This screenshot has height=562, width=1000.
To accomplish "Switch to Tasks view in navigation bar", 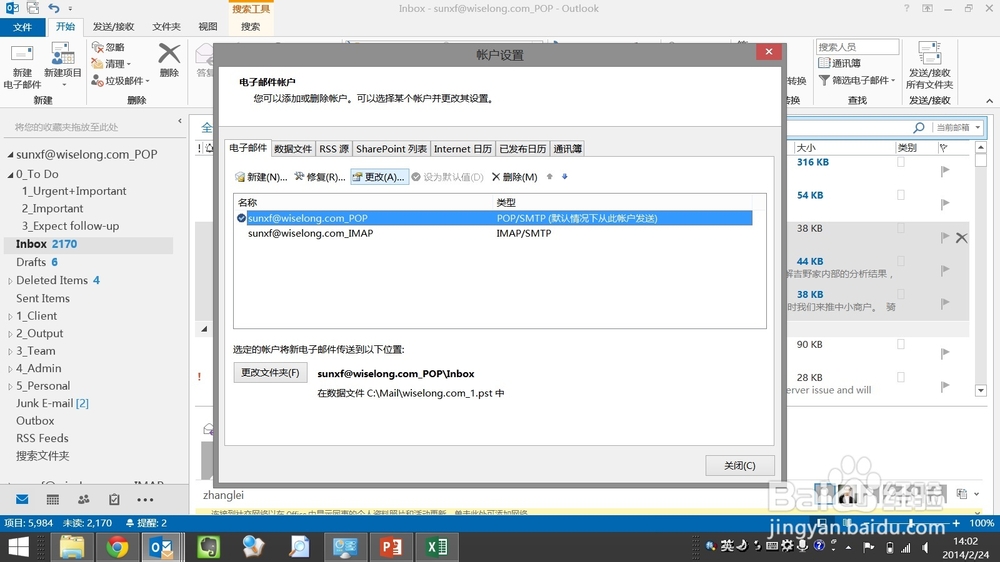I will point(114,499).
